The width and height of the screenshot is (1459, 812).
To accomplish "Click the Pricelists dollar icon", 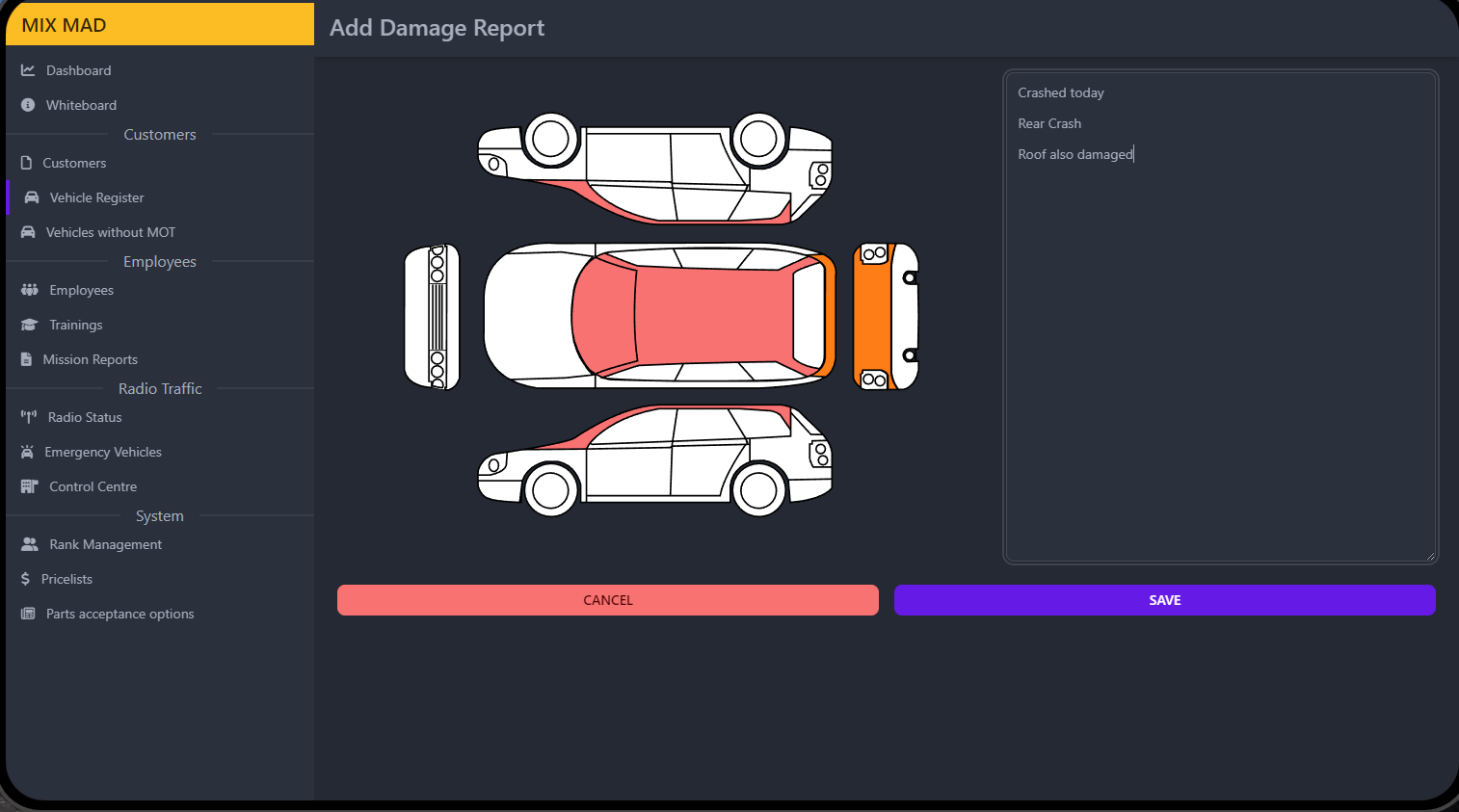I will (x=26, y=579).
